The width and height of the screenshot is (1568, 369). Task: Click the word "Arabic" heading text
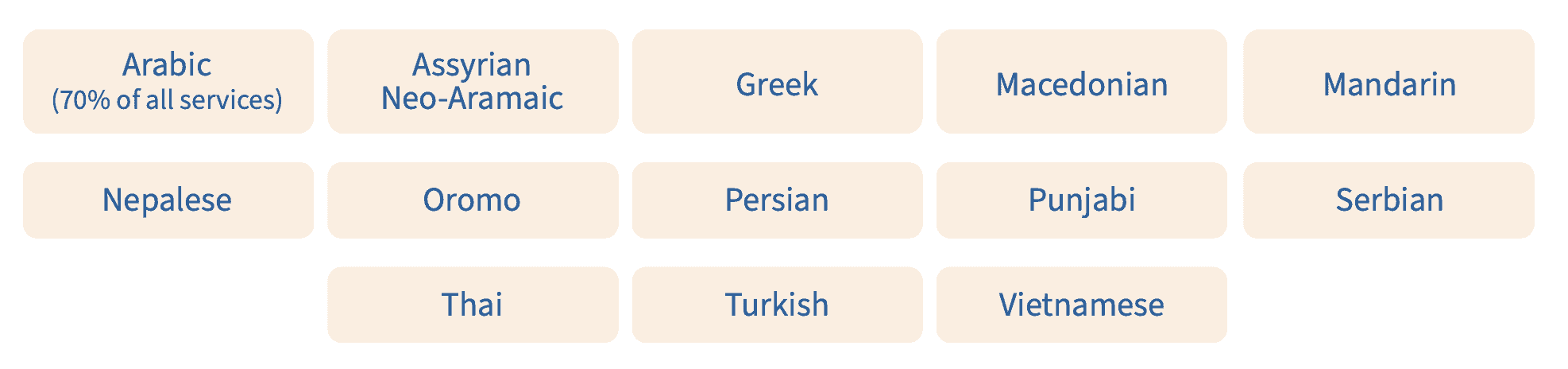167,64
